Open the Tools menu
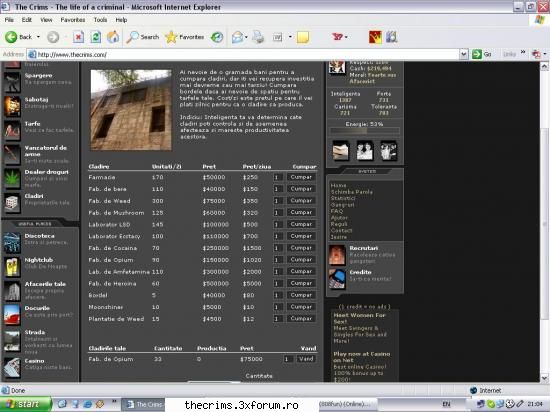 coord(100,20)
